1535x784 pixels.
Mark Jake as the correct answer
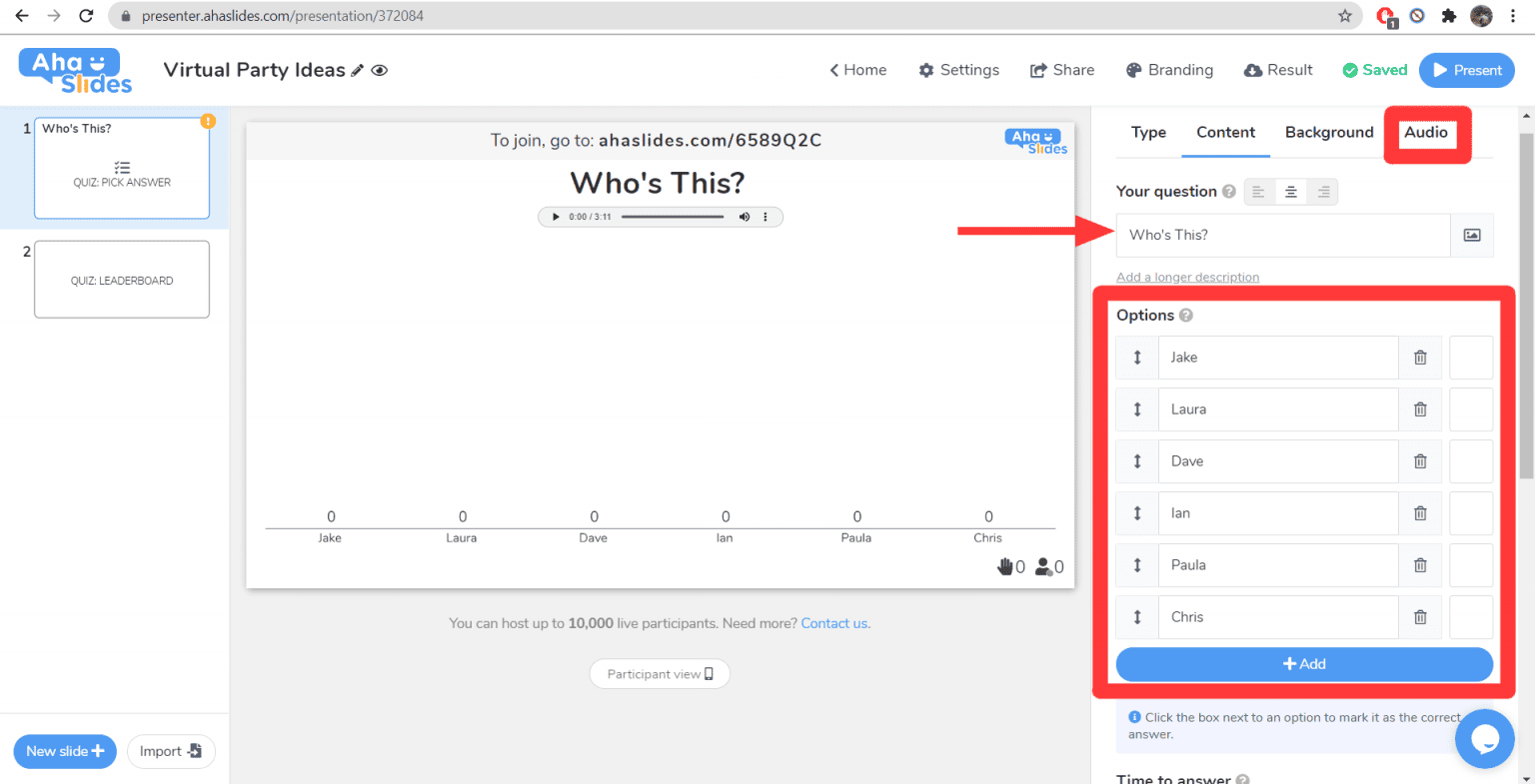coord(1471,358)
